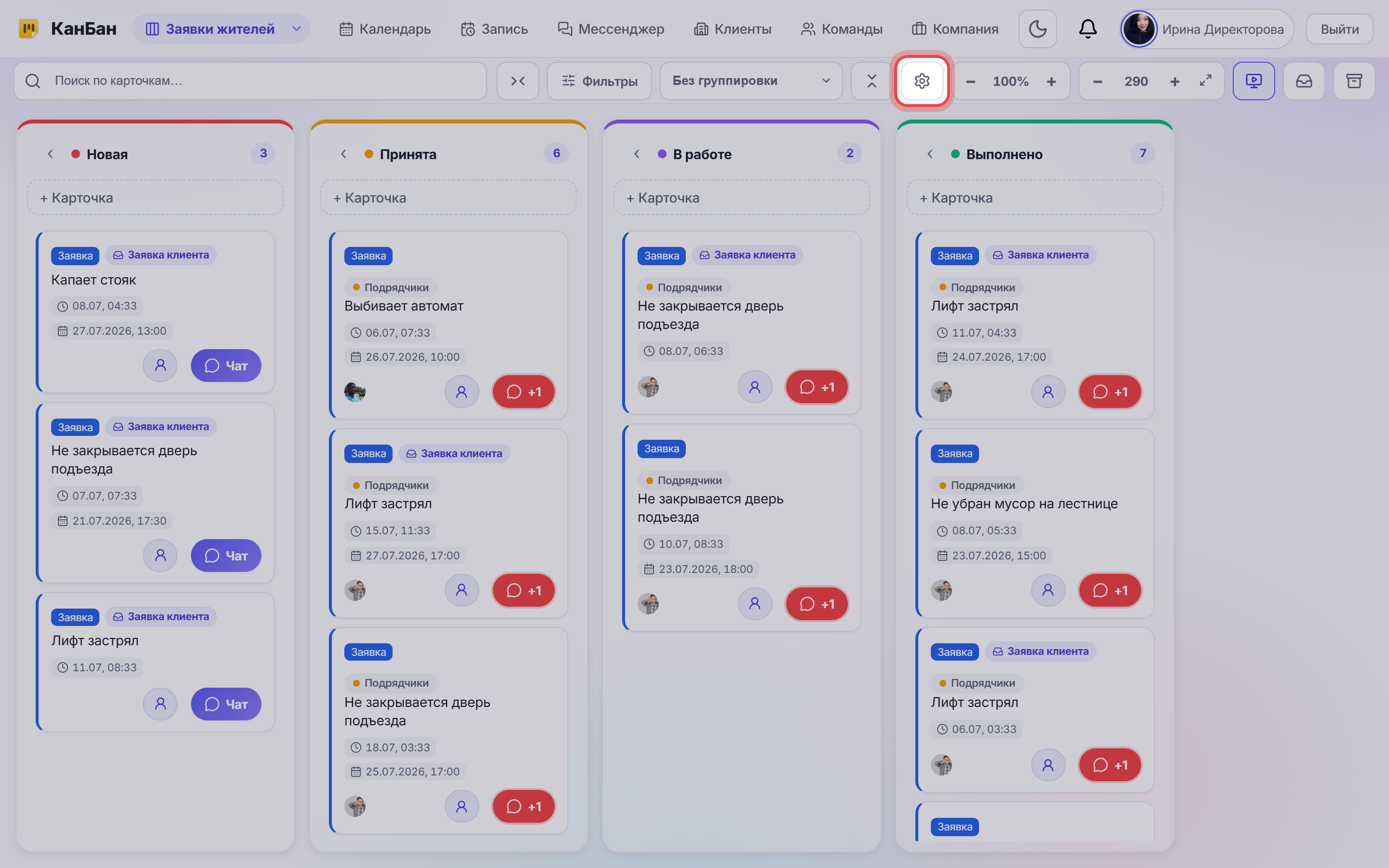The image size is (1389, 868).
Task: Click Заявка клиента tag on Капает стояк
Action: (x=161, y=255)
